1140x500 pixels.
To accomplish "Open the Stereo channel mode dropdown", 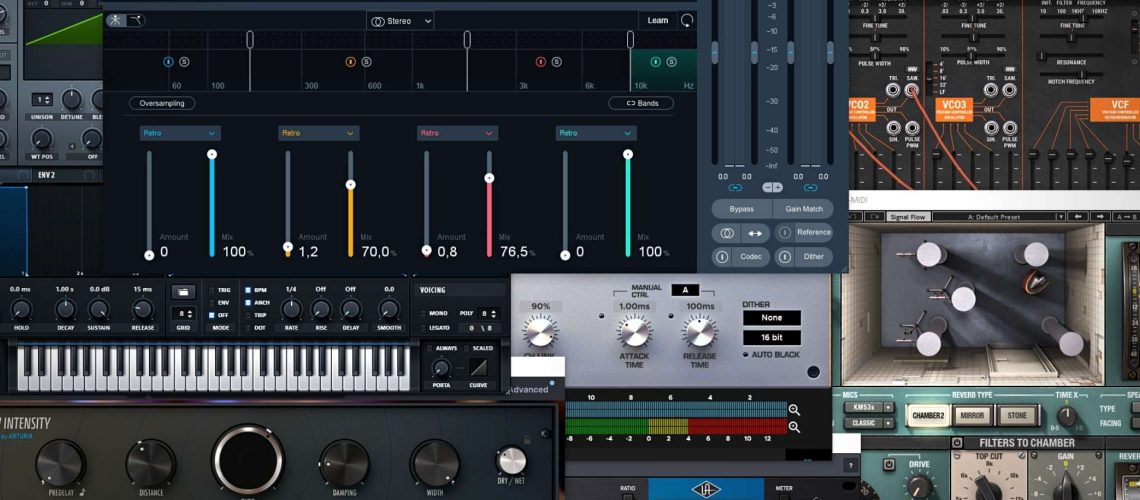I will [x=400, y=21].
